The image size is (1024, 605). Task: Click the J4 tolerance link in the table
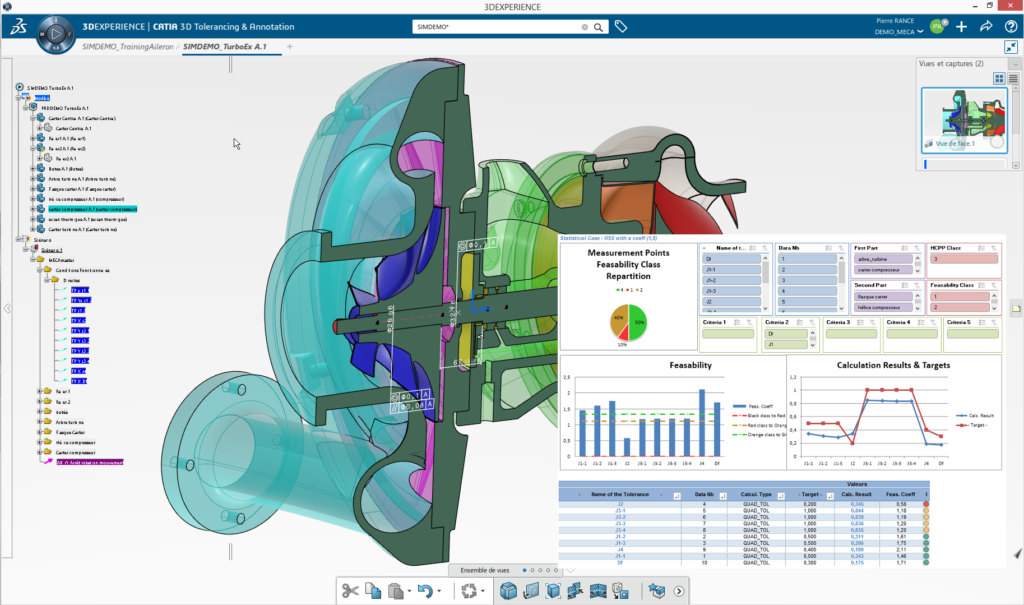pyautogui.click(x=620, y=549)
